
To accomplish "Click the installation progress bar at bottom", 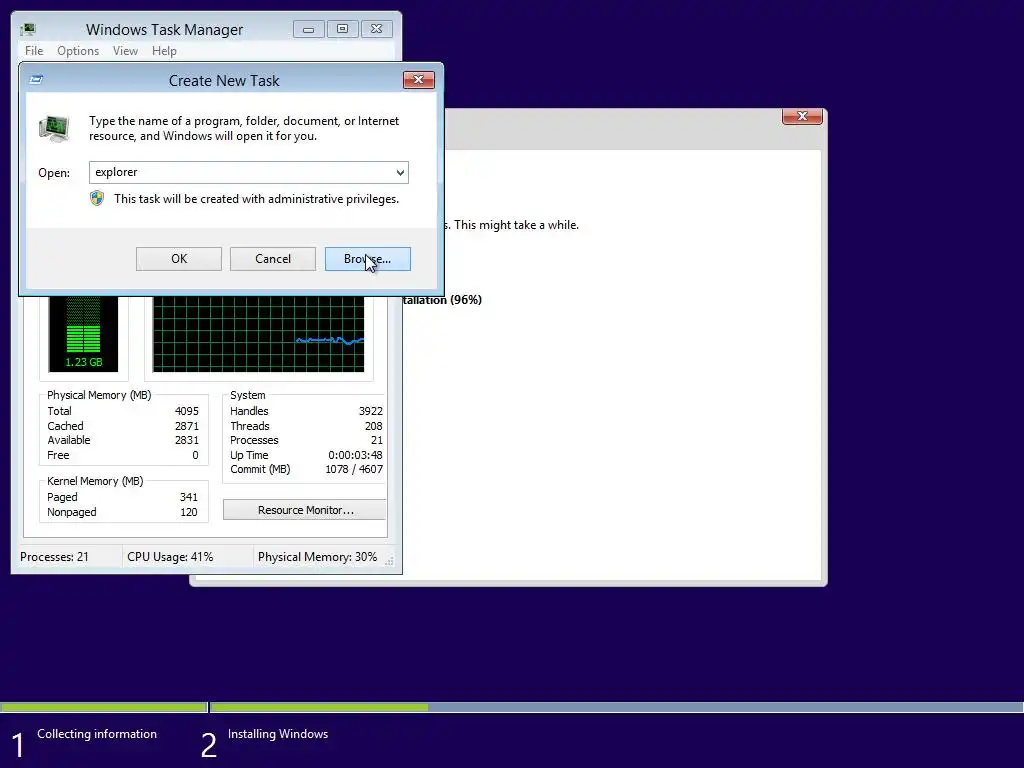I will click(512, 707).
